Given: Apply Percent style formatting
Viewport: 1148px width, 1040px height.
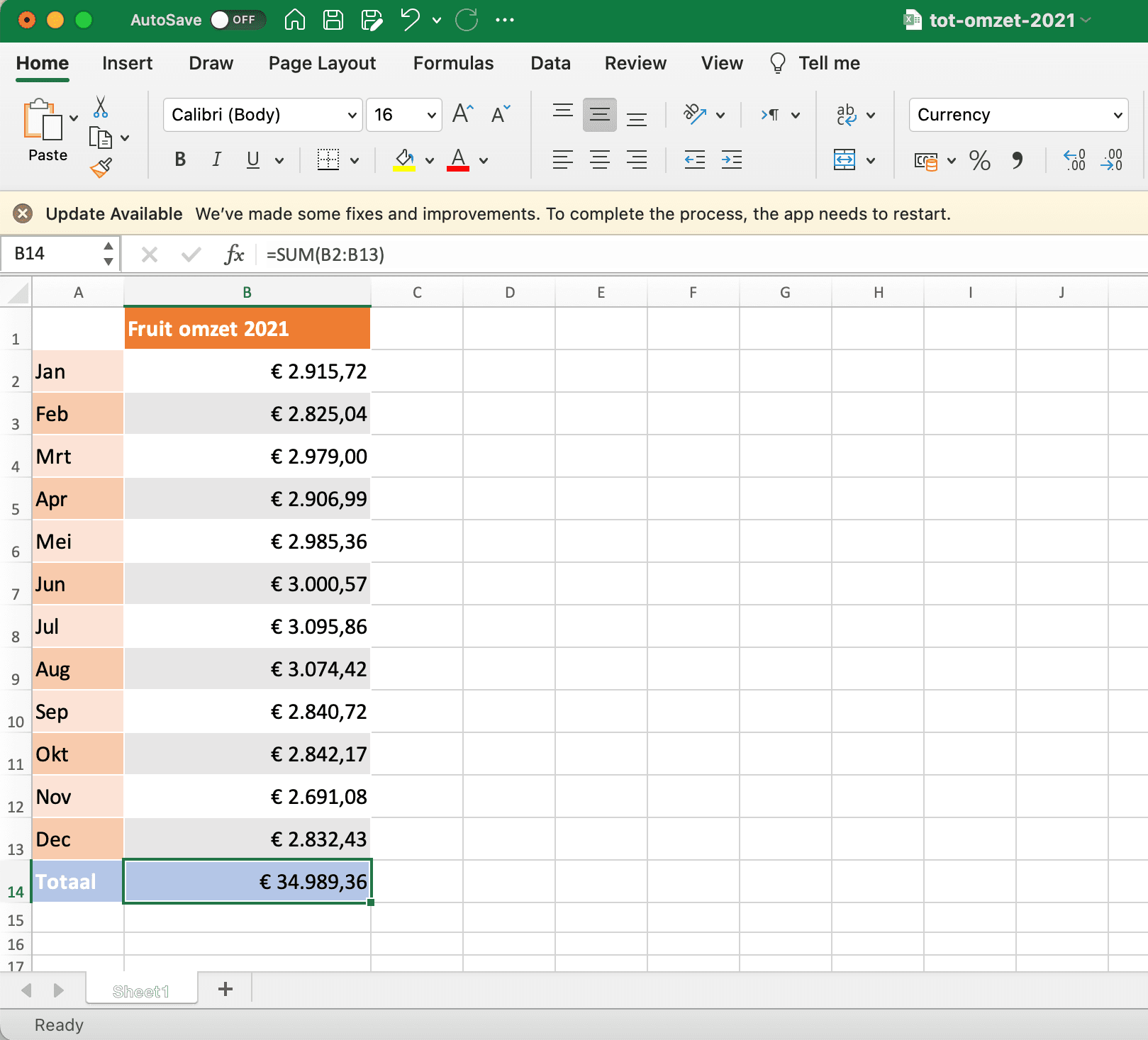Looking at the screenshot, I should coord(981,161).
